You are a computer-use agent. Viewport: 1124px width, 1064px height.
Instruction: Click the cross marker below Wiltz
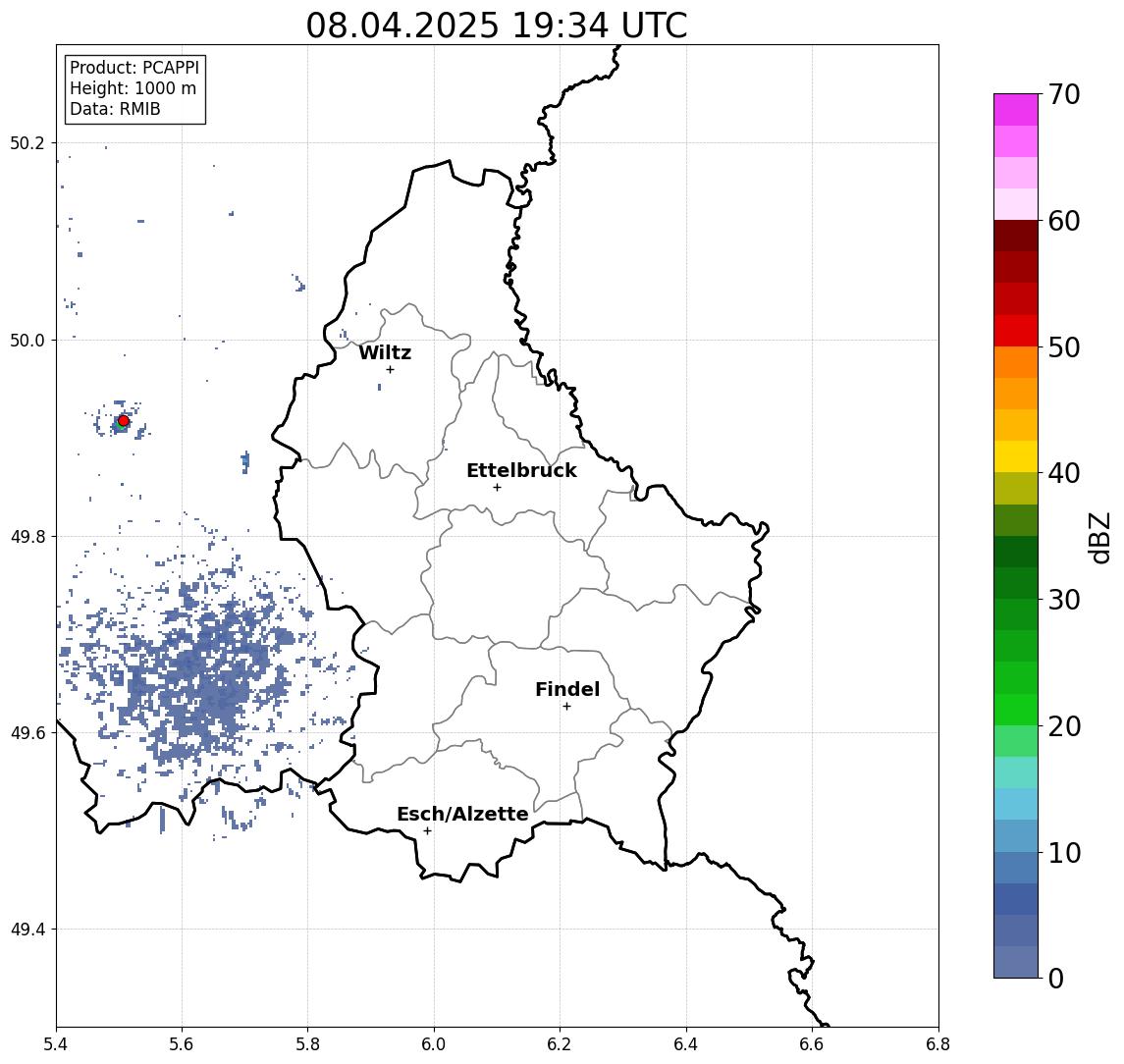390,369
